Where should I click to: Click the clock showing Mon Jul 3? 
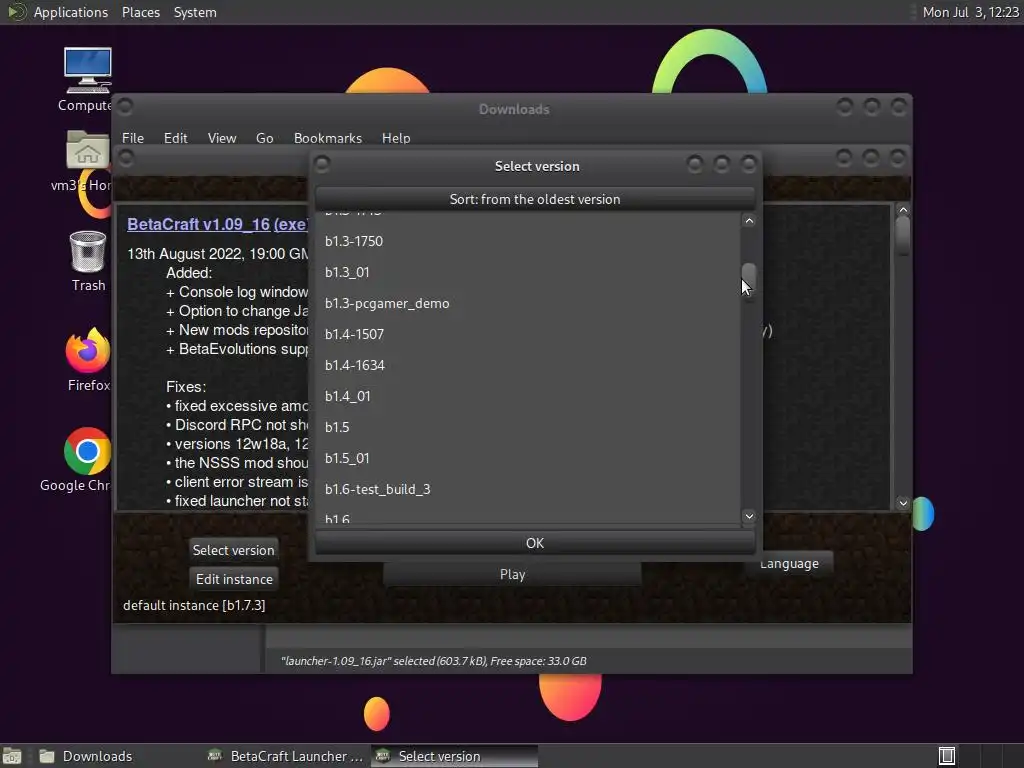point(970,12)
